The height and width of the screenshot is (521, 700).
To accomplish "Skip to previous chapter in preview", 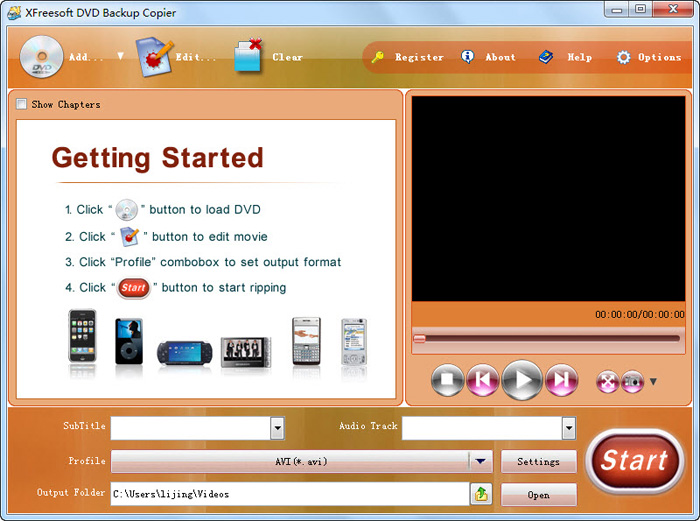I will [483, 380].
